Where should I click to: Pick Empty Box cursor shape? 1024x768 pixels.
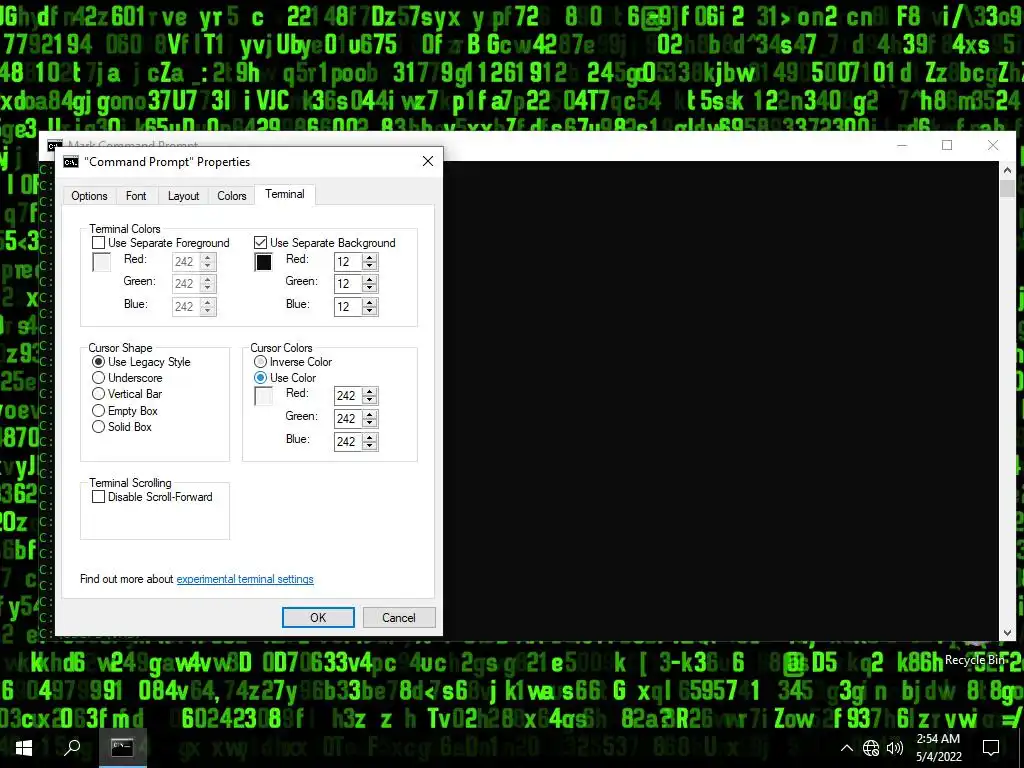click(99, 411)
